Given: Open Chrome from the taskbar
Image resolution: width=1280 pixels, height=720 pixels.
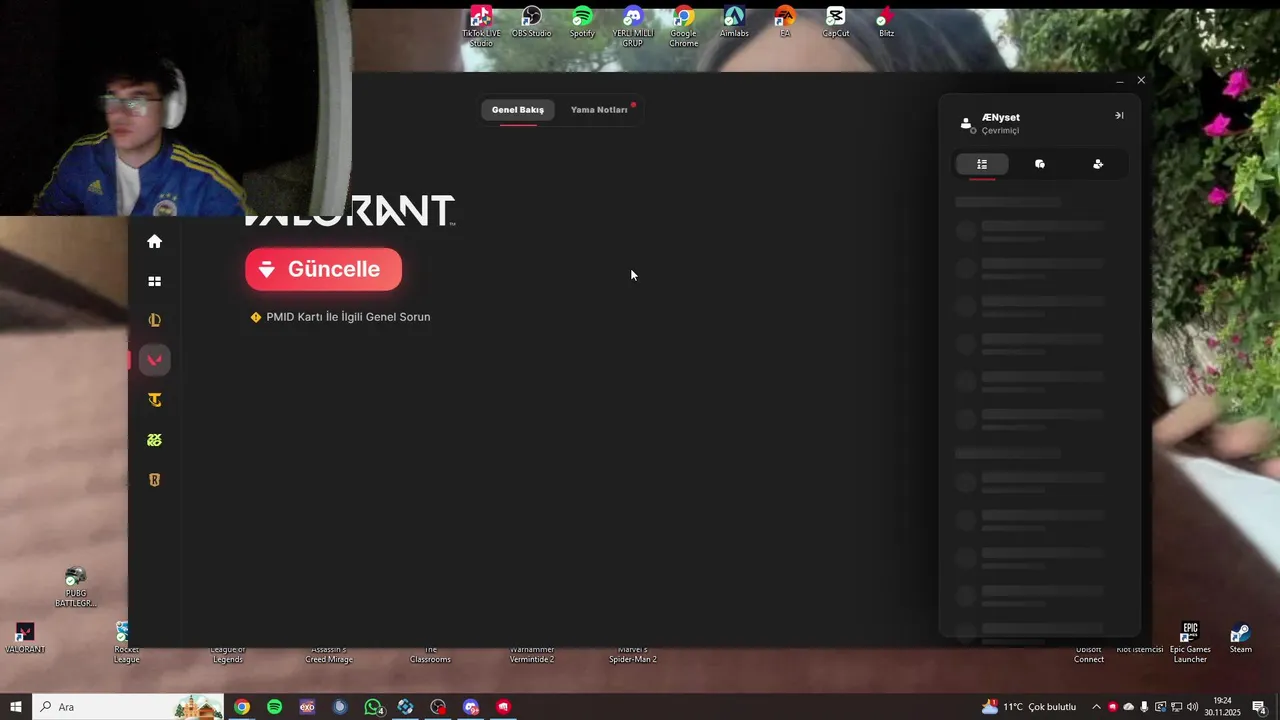Looking at the screenshot, I should [x=242, y=707].
